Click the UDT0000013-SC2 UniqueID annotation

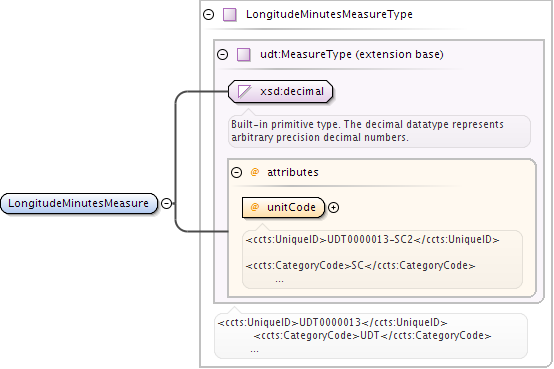click(x=372, y=240)
